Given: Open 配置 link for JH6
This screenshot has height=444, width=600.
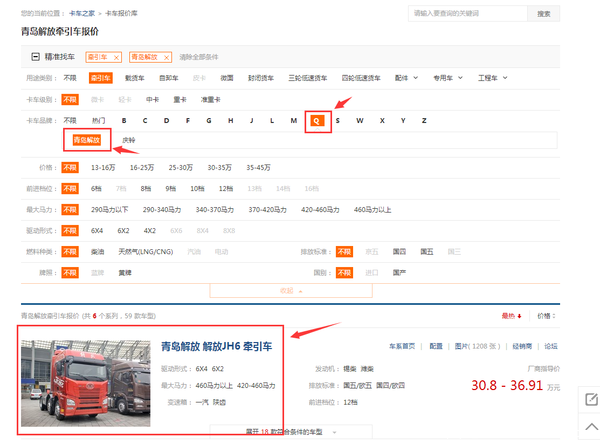Looking at the screenshot, I should 436,346.
